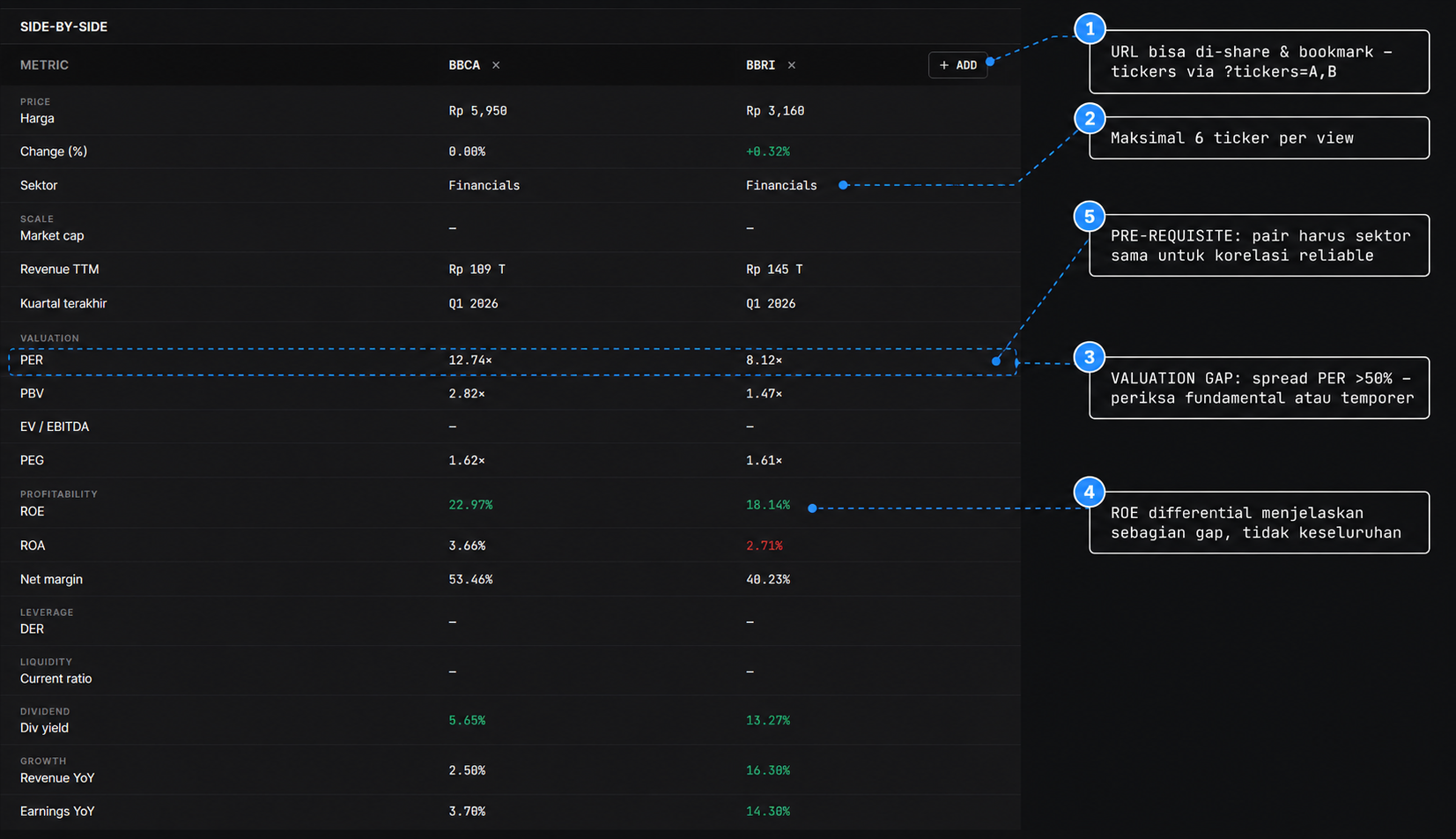Click the Current ratio row label
The image size is (1456, 839).
(55, 679)
